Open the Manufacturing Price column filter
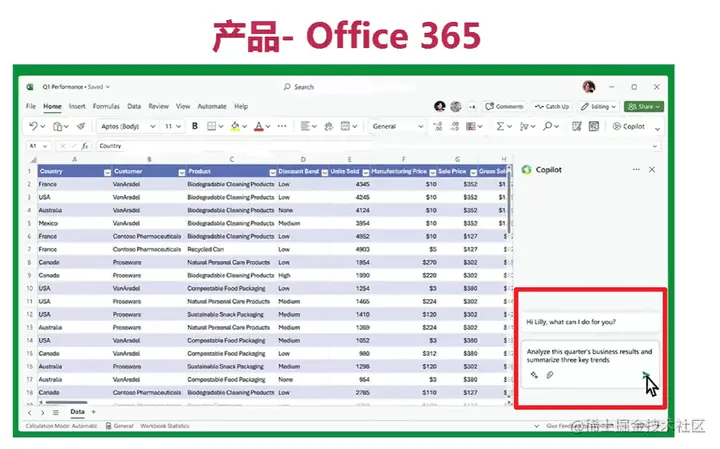Screen dimensions: 720x449 tap(432, 172)
